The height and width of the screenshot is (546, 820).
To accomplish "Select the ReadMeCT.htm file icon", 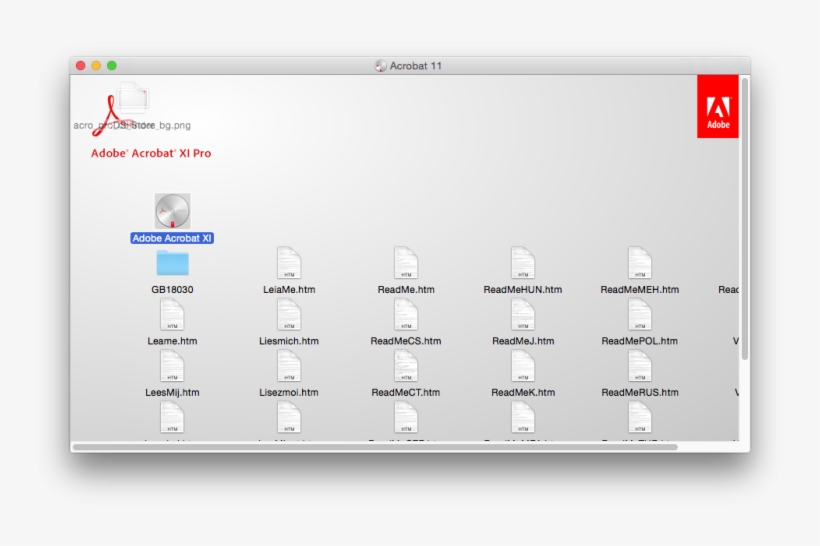I will 406,366.
